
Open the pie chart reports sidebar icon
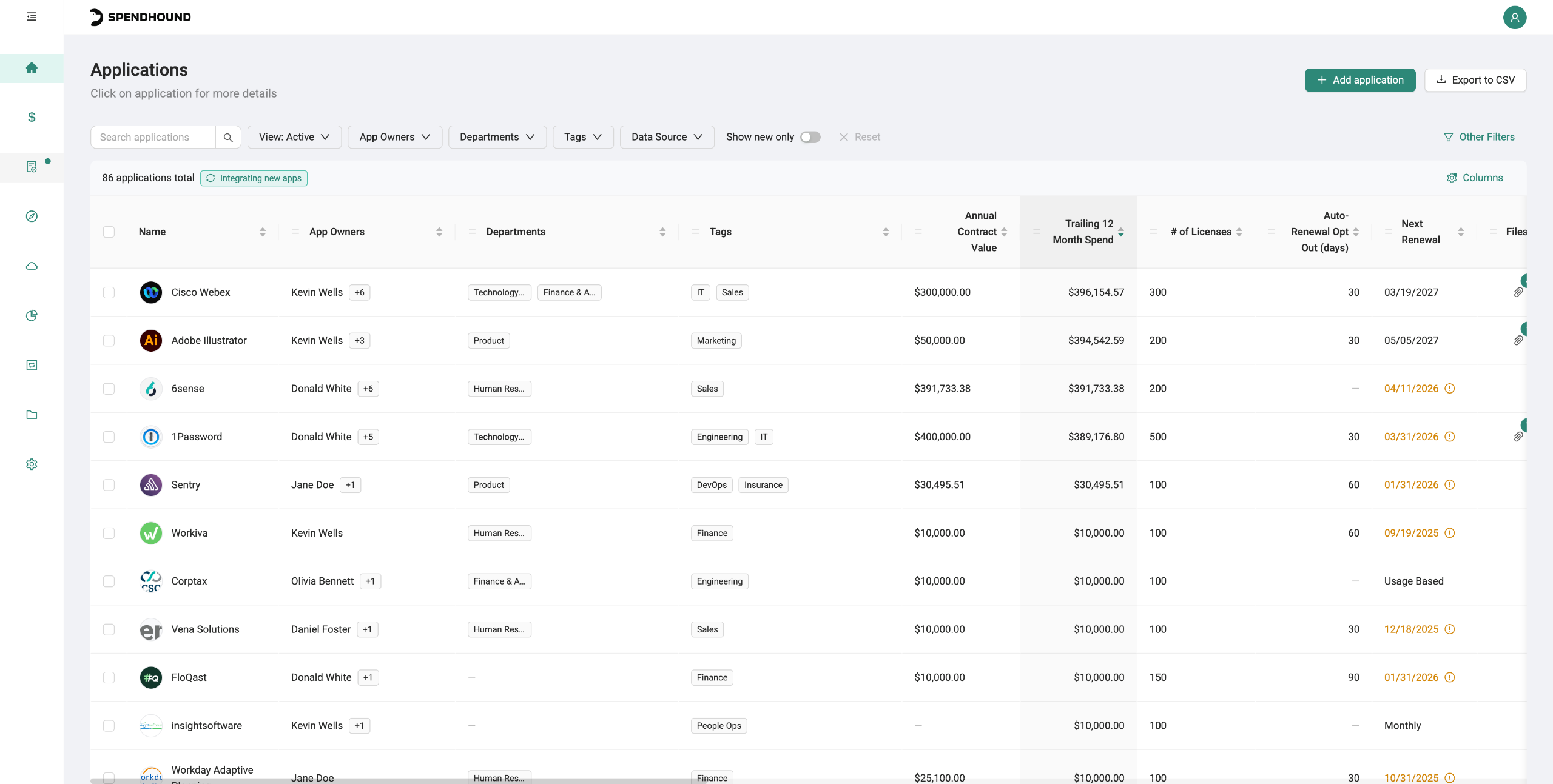[x=32, y=315]
